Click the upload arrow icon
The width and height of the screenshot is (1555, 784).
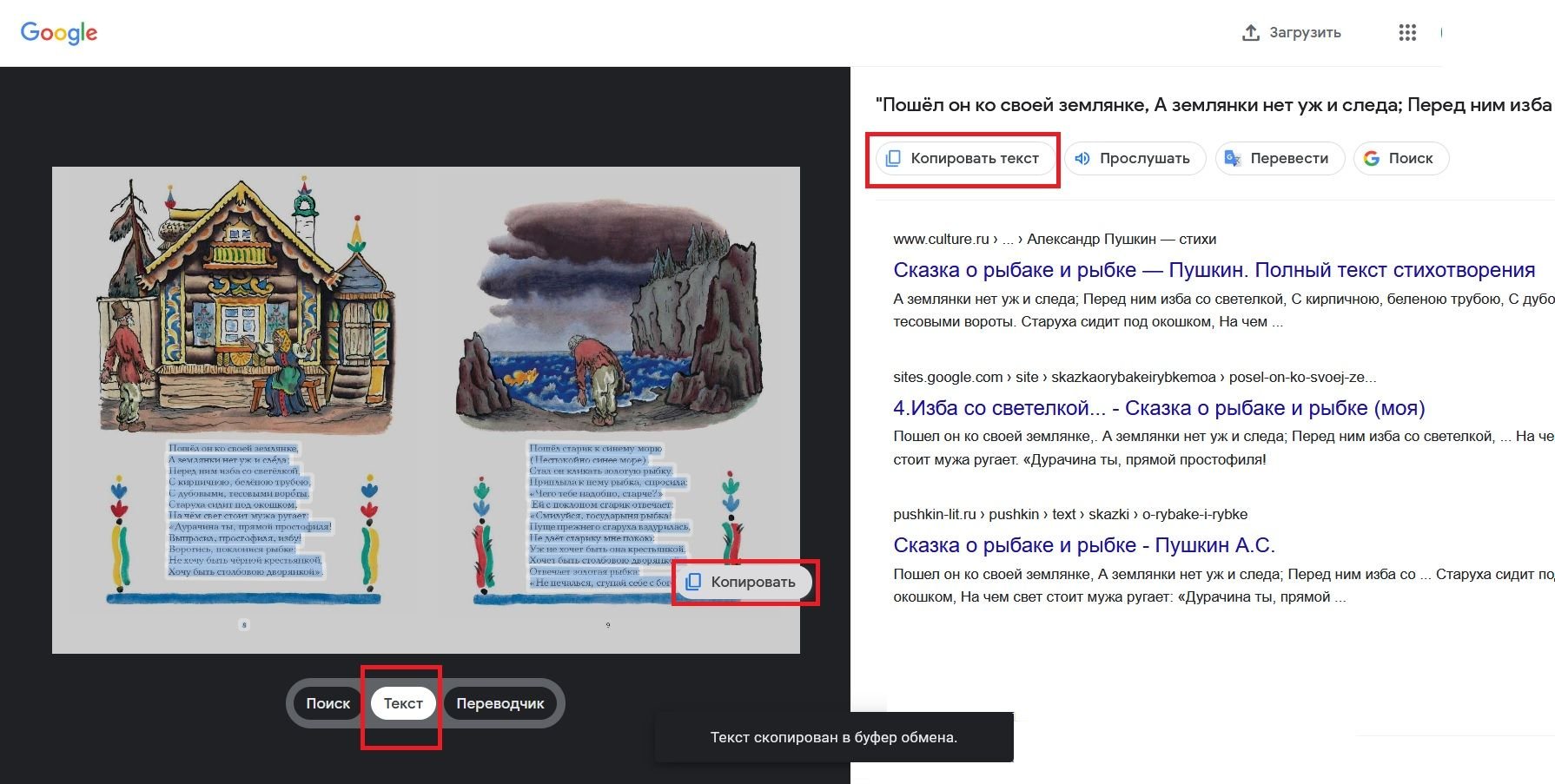click(x=1250, y=33)
